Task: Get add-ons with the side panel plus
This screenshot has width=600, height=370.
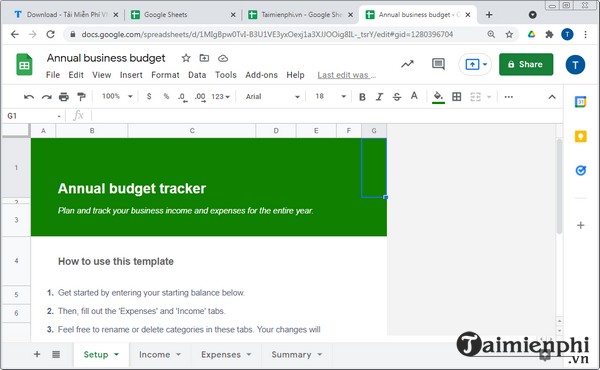Action: pos(580,225)
